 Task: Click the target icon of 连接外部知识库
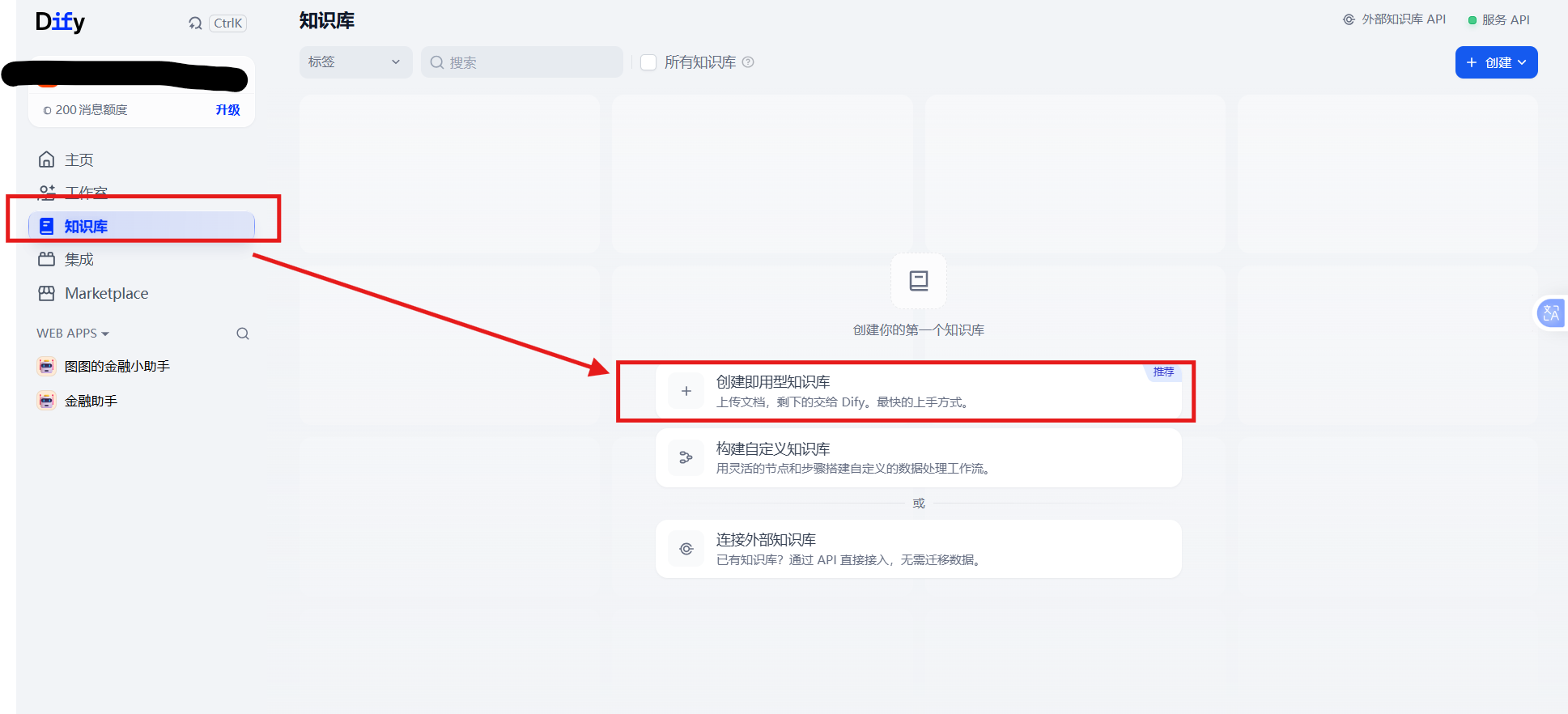tap(686, 549)
